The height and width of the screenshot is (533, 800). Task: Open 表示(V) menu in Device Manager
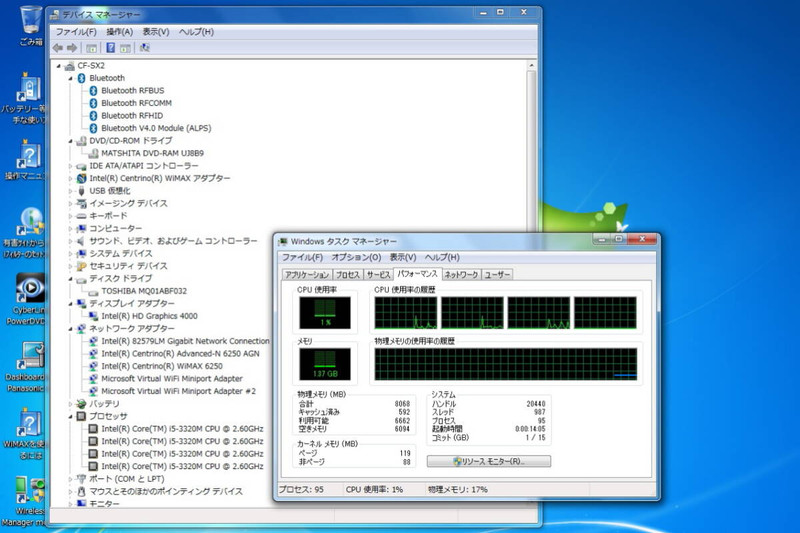[x=156, y=32]
